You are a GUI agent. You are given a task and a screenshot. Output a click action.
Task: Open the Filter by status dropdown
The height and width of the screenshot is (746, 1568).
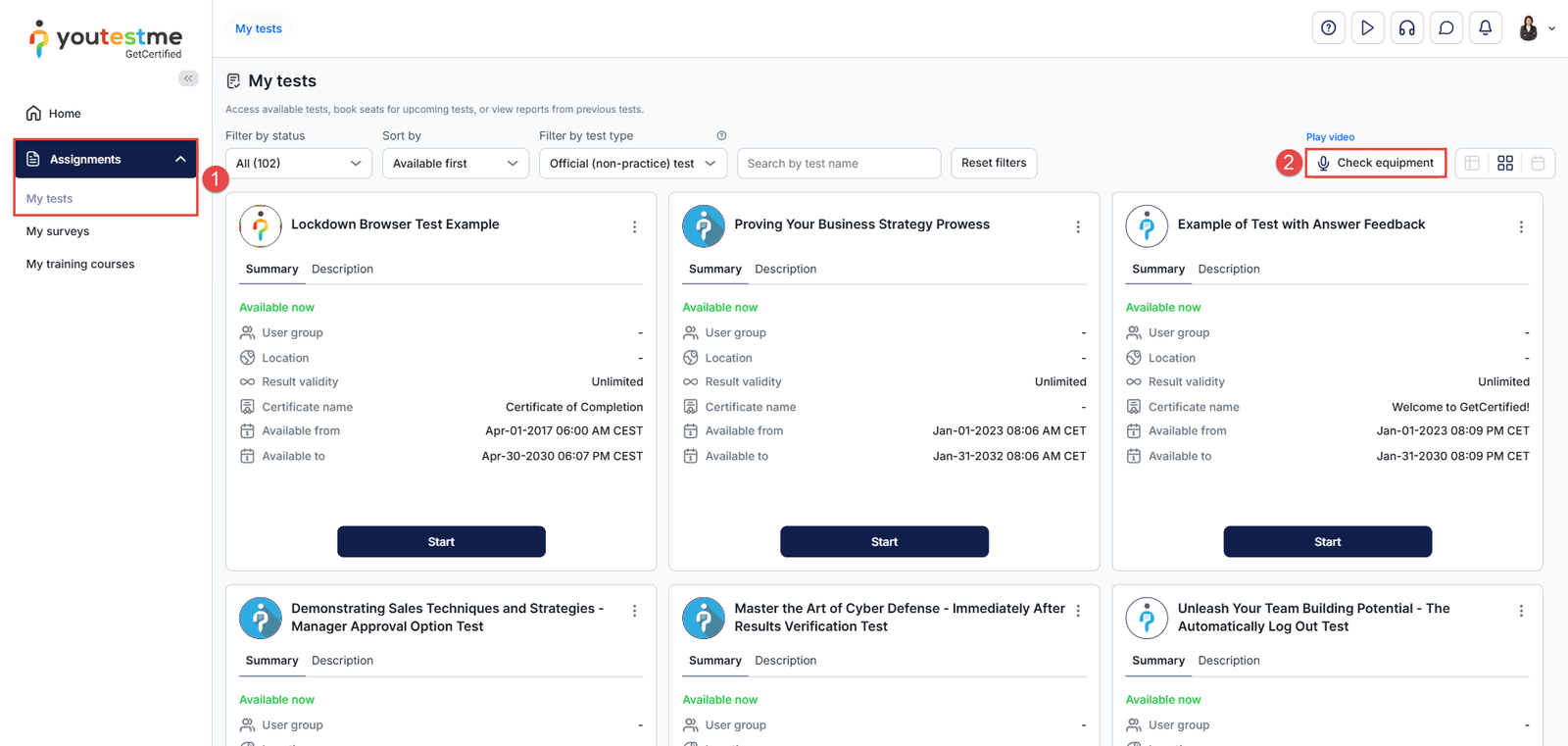(x=298, y=164)
